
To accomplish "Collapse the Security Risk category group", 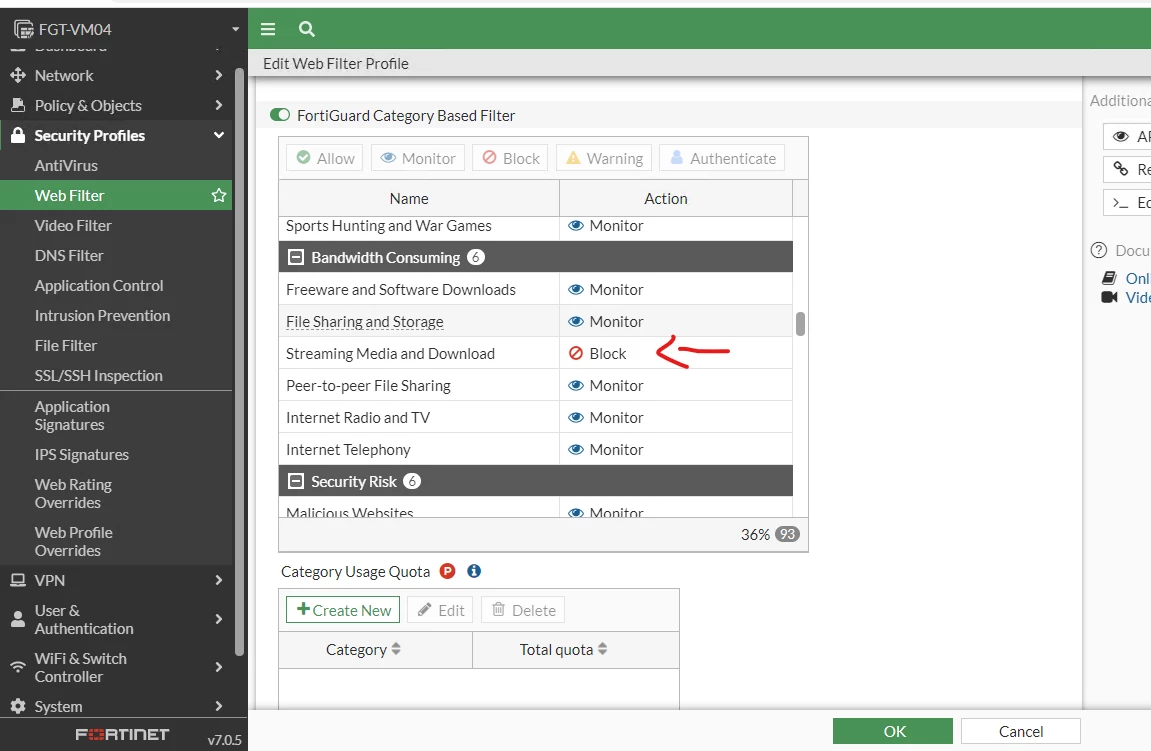I will pos(296,482).
